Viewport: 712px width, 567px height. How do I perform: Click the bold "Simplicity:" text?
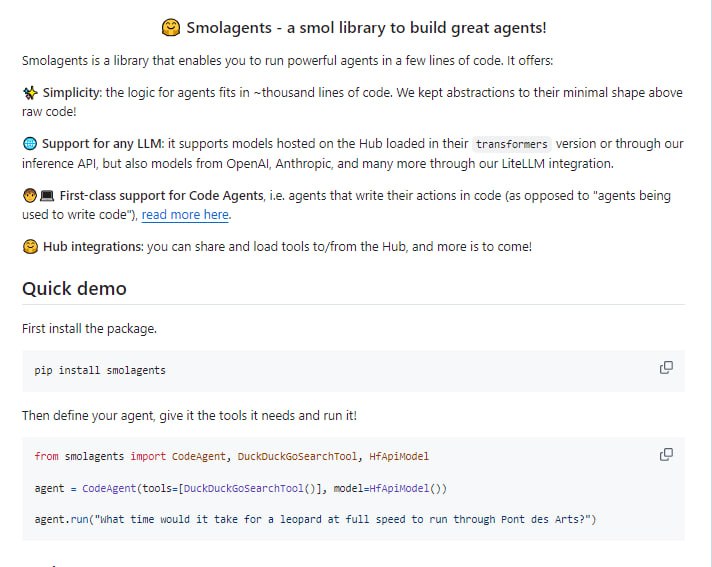[x=72, y=93]
